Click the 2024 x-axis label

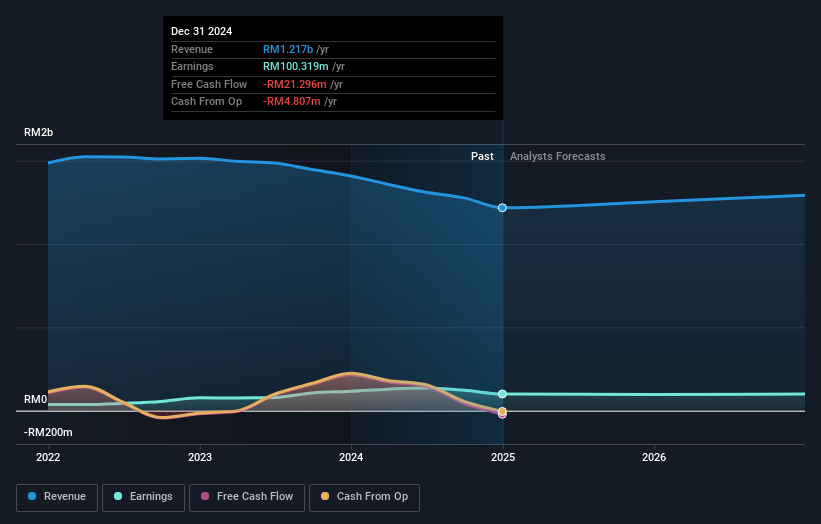[351, 458]
